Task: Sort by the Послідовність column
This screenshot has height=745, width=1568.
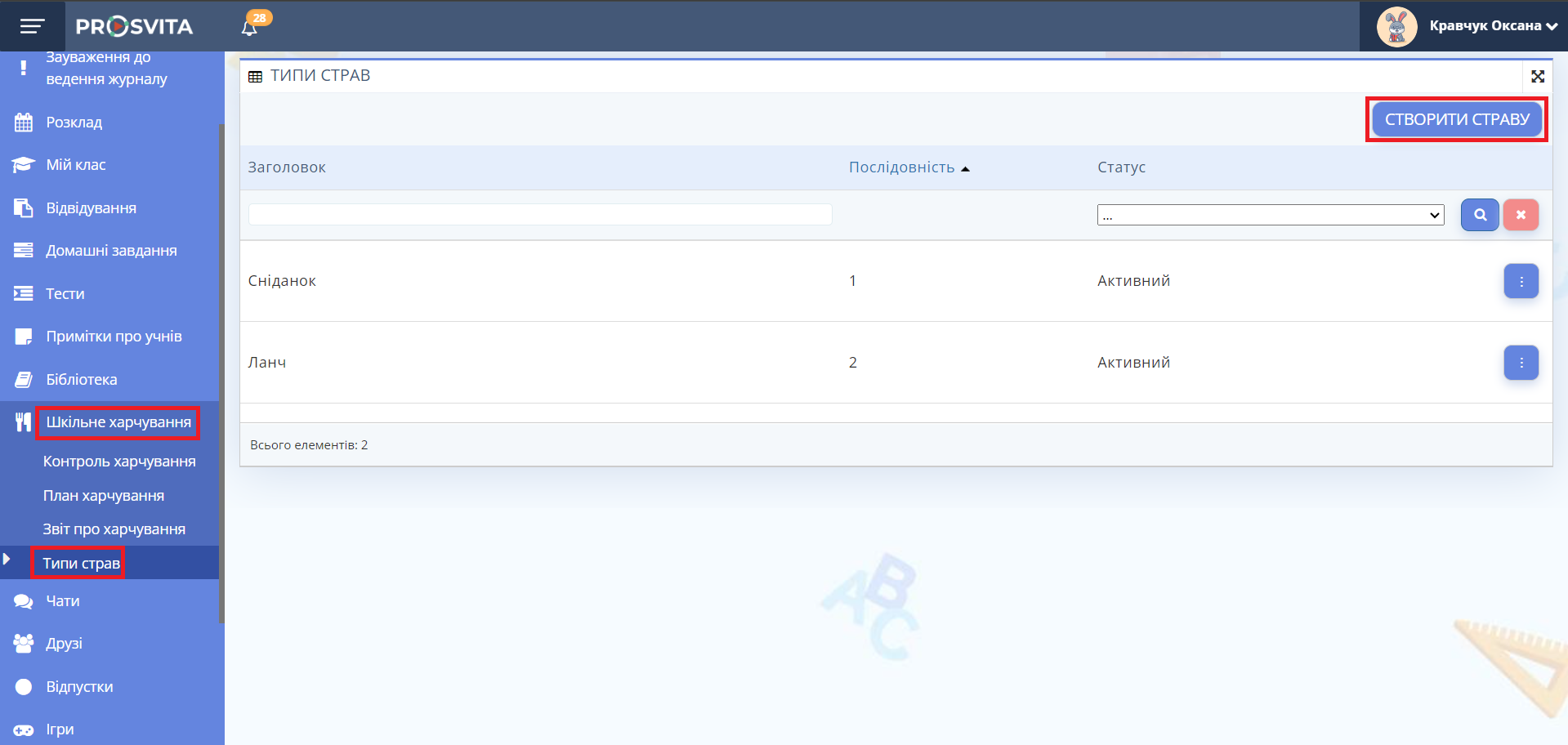Action: click(x=901, y=167)
